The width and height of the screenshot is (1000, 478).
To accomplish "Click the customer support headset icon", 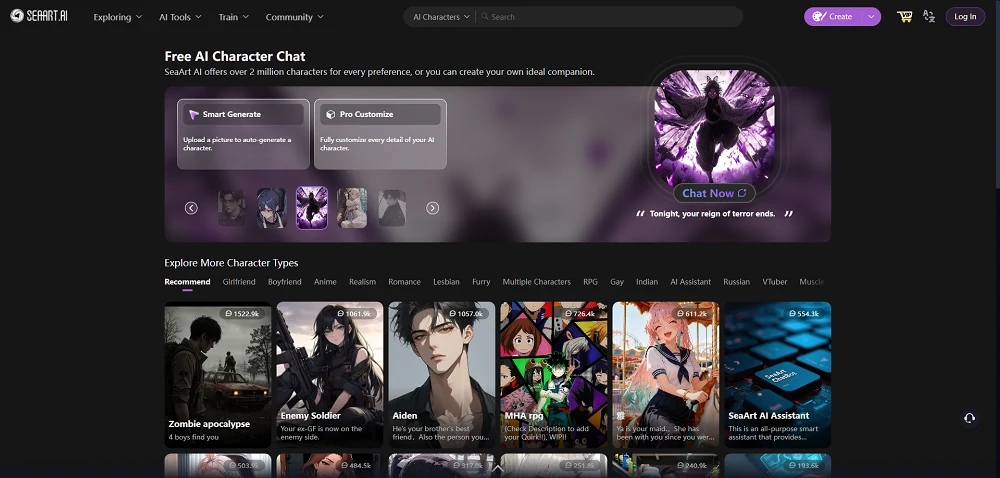I will [969, 418].
